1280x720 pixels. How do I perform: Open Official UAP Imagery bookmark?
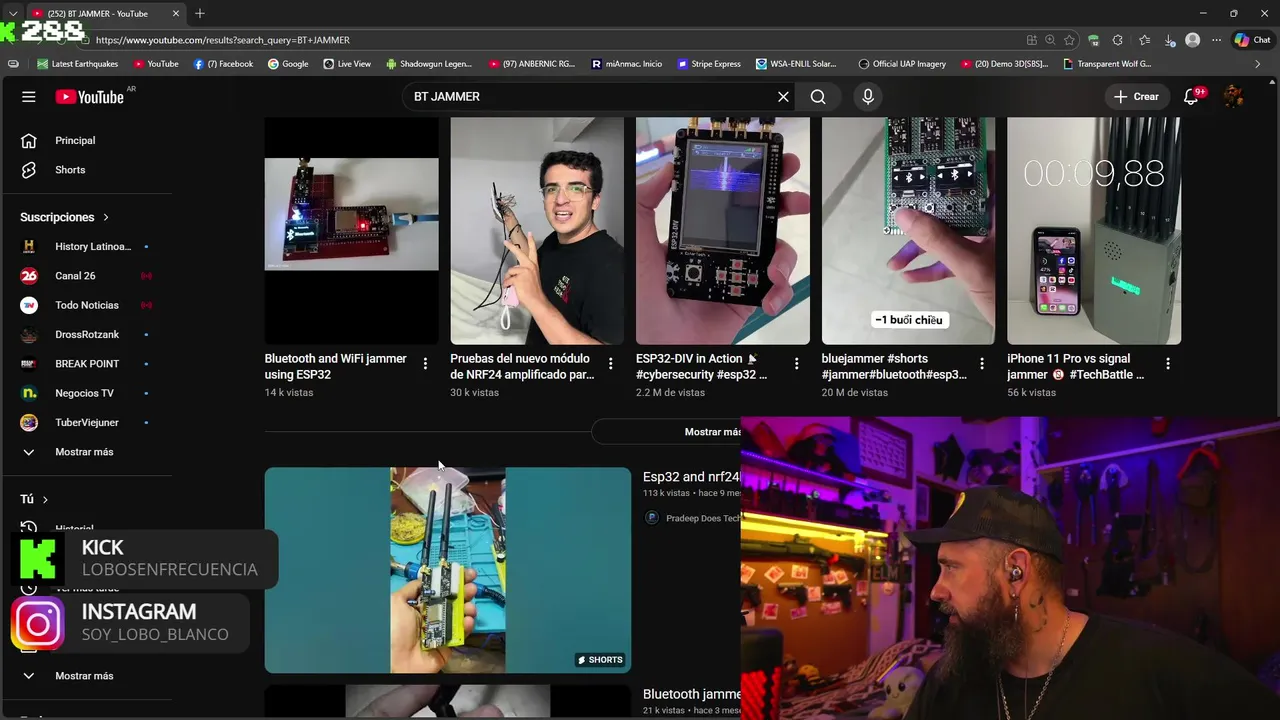click(902, 64)
